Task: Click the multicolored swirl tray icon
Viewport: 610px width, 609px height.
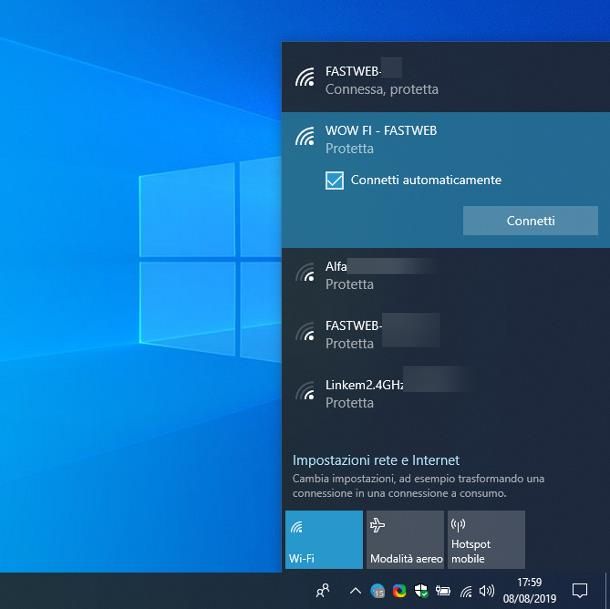Action: click(x=400, y=591)
